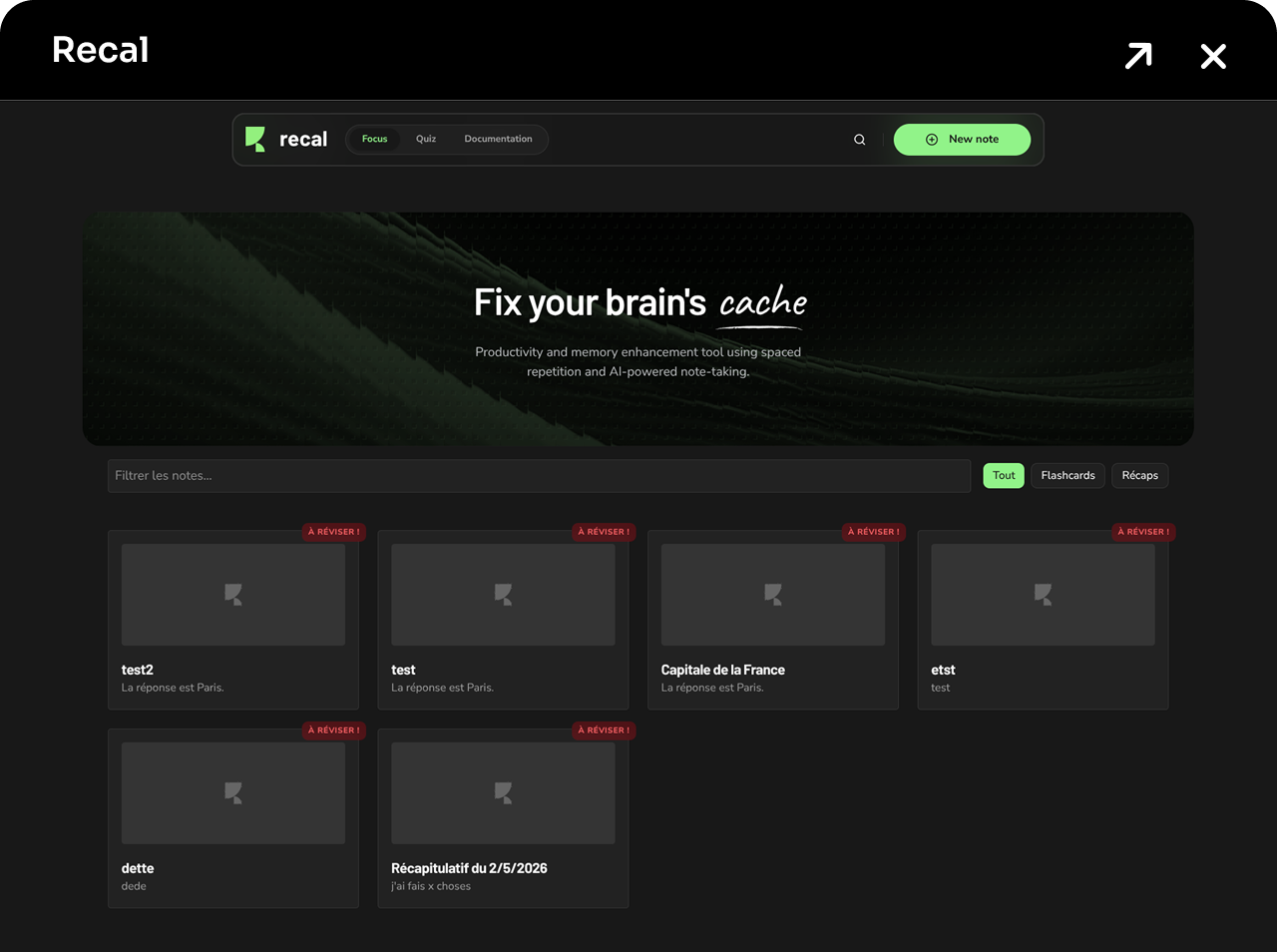Filter notes by Récaps
Image resolution: width=1277 pixels, height=952 pixels.
click(1139, 476)
